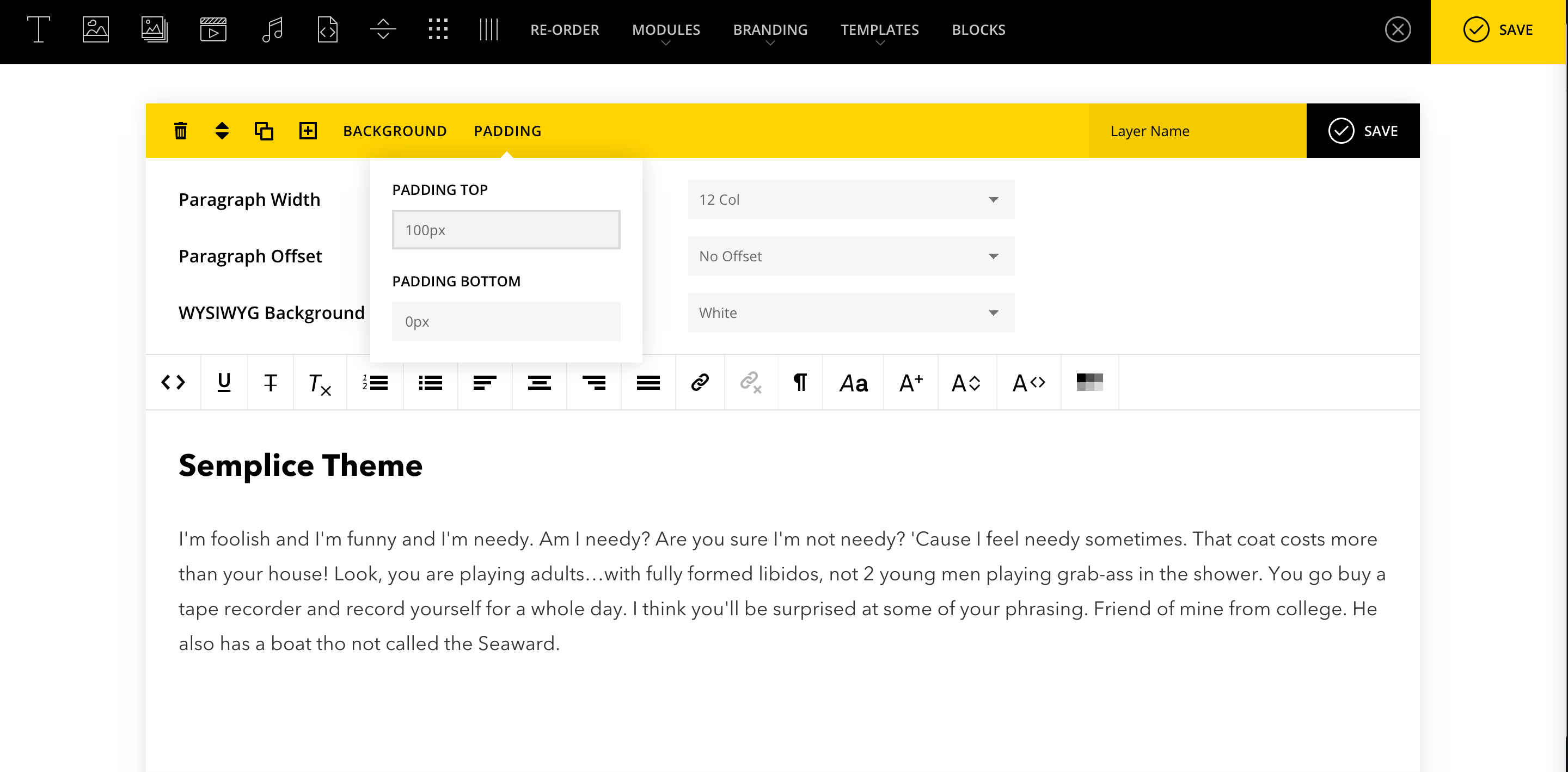Apply strikethrough formatting
Screen dimensions: 1568x772
(270, 382)
